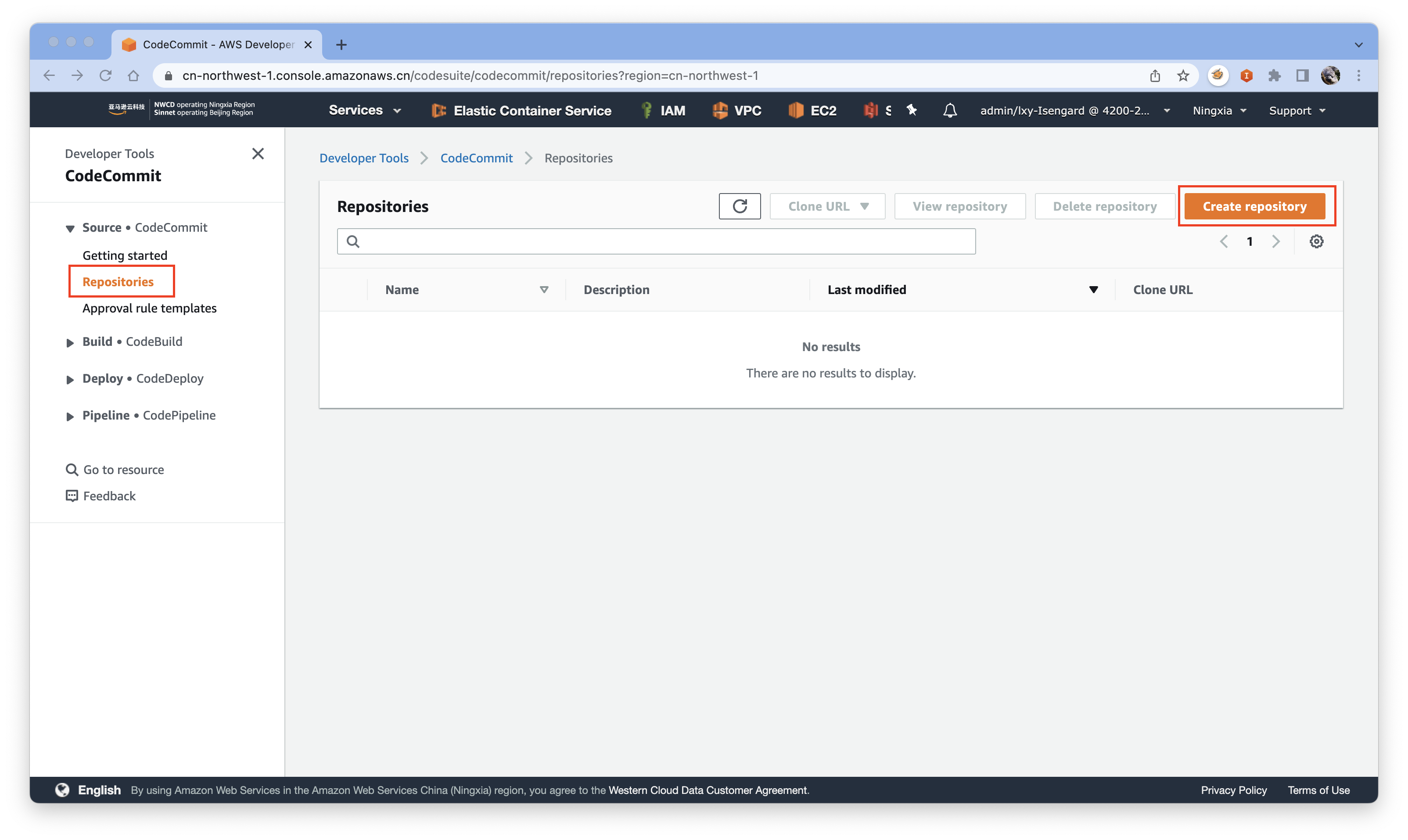
Task: Open the Western Cloud Data Customer Agreement link
Action: coord(708,790)
